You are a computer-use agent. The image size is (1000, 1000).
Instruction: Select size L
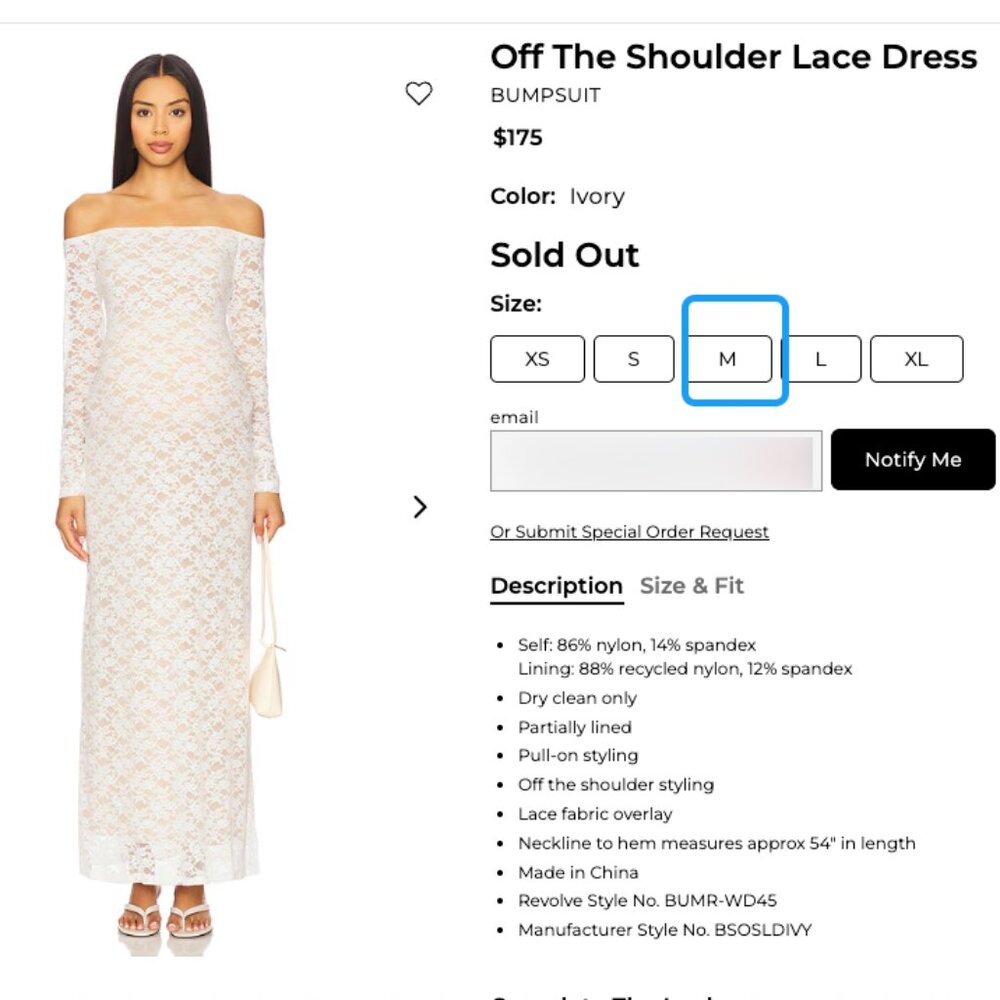pyautogui.click(x=821, y=359)
